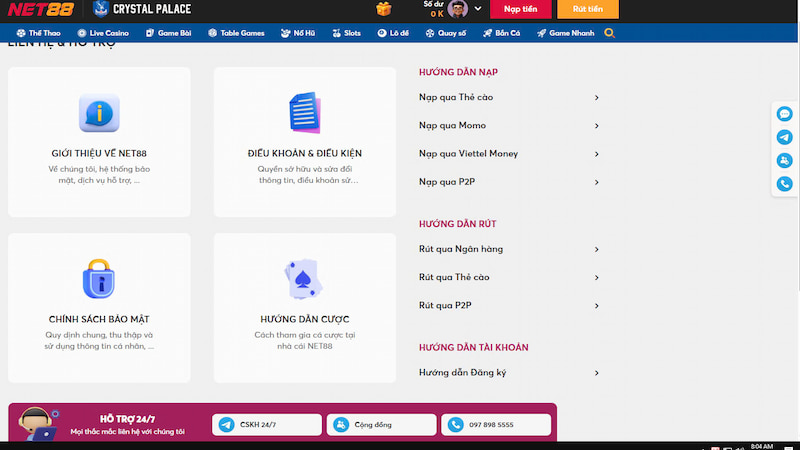Viewport: 800px width, 450px height.
Task: Click the Điều Khoản & Điều Kiện document icon
Action: (304, 113)
